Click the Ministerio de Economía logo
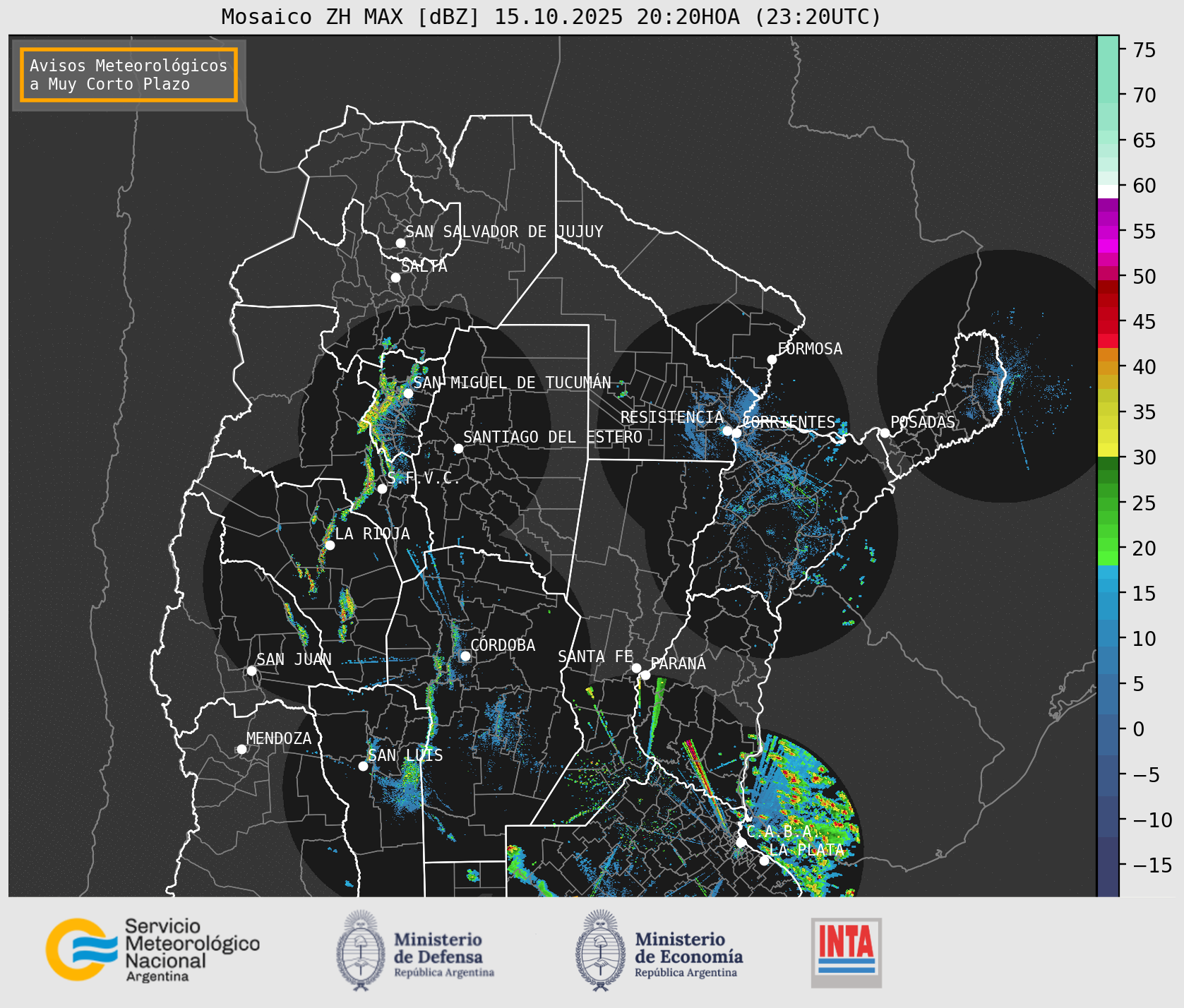 pos(659,951)
